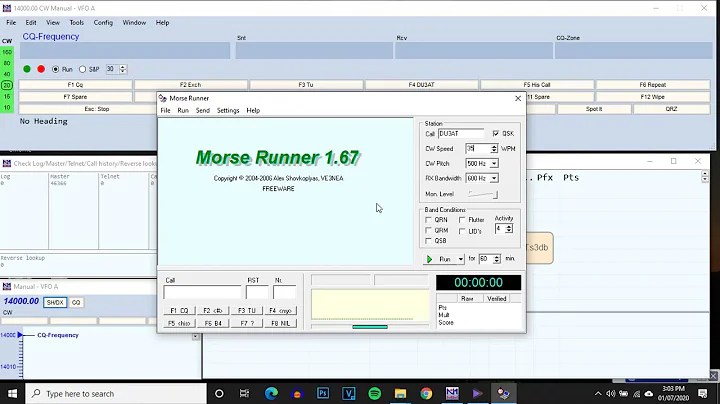Click SH/DX button in bandmap window

[x=55, y=303]
